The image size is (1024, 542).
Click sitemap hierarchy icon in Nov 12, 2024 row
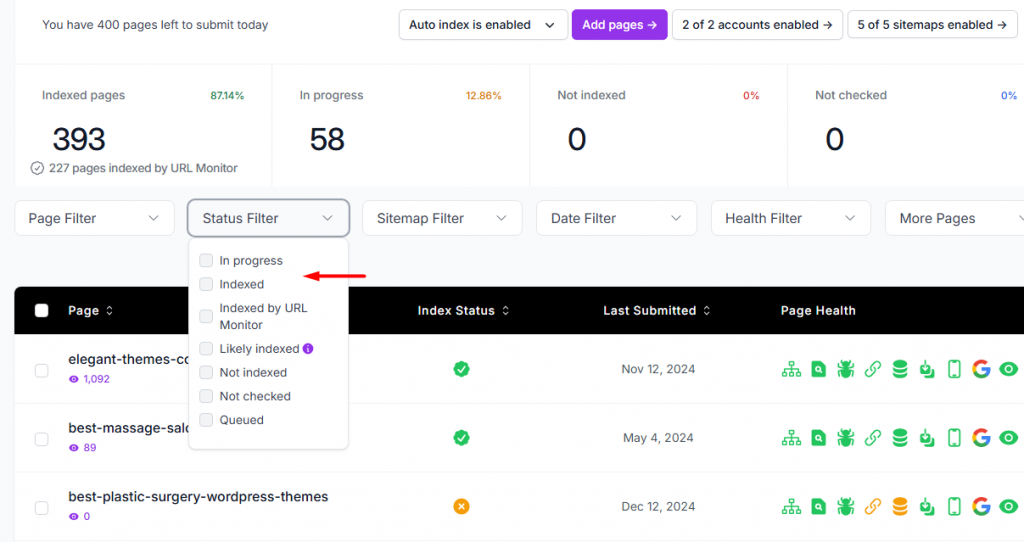pos(792,370)
